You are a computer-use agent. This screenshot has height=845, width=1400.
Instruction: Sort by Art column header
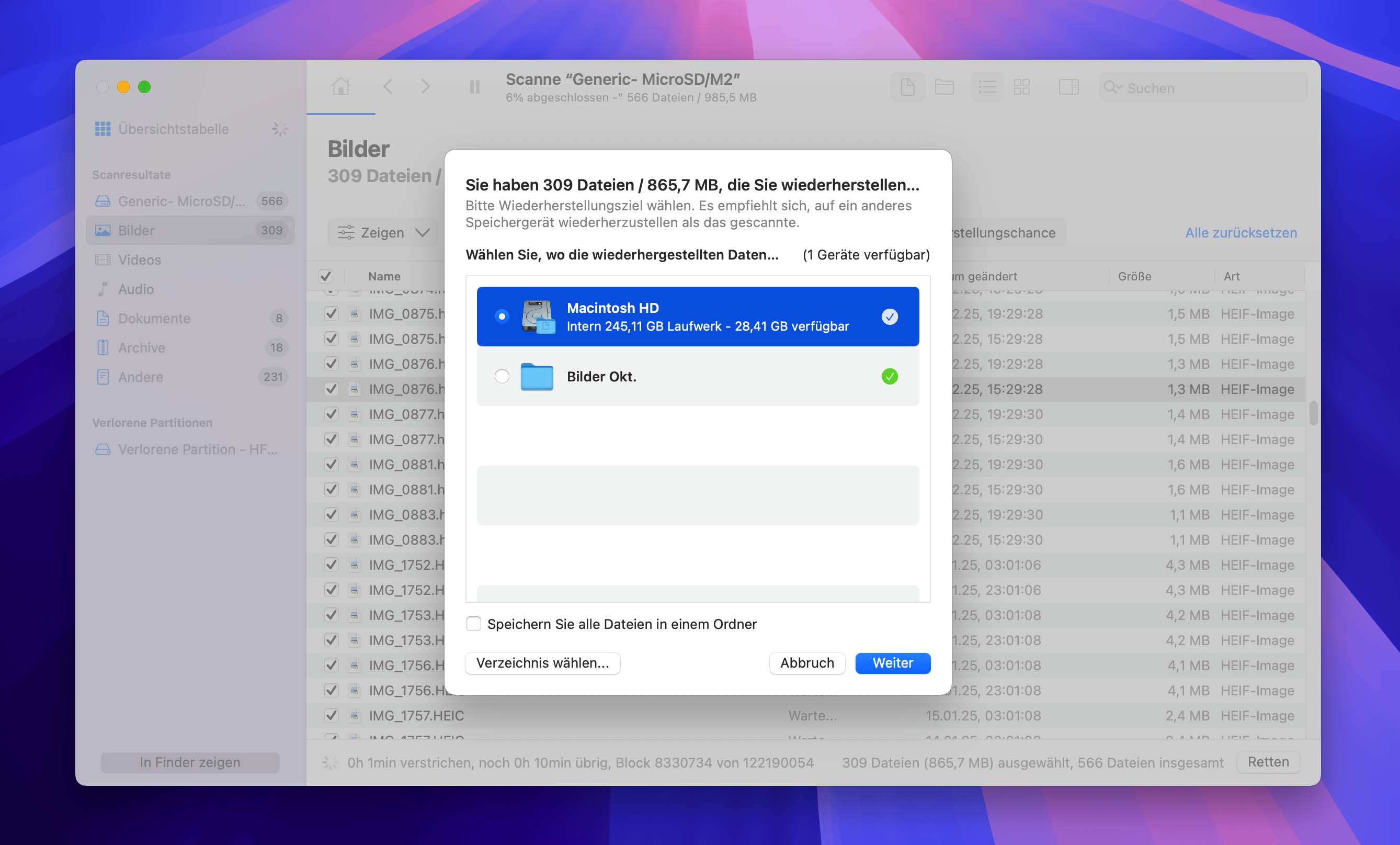point(1231,276)
